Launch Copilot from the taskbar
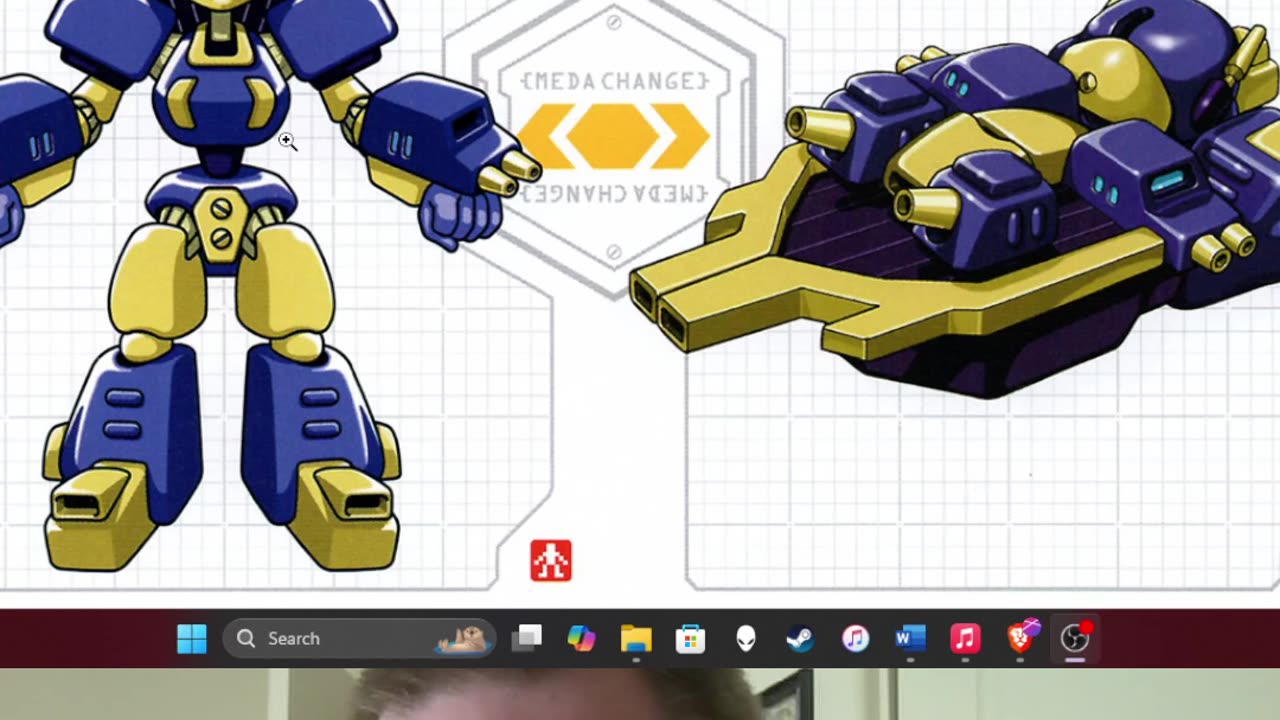Screen dimensions: 1280x720 581,638
